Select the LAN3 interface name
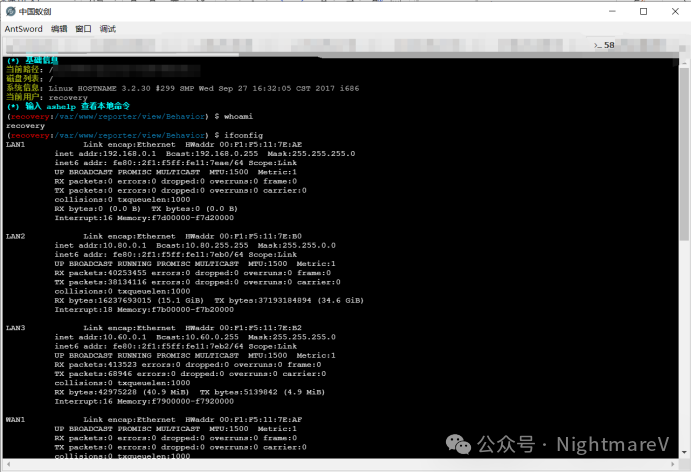691x472 pixels. point(15,328)
